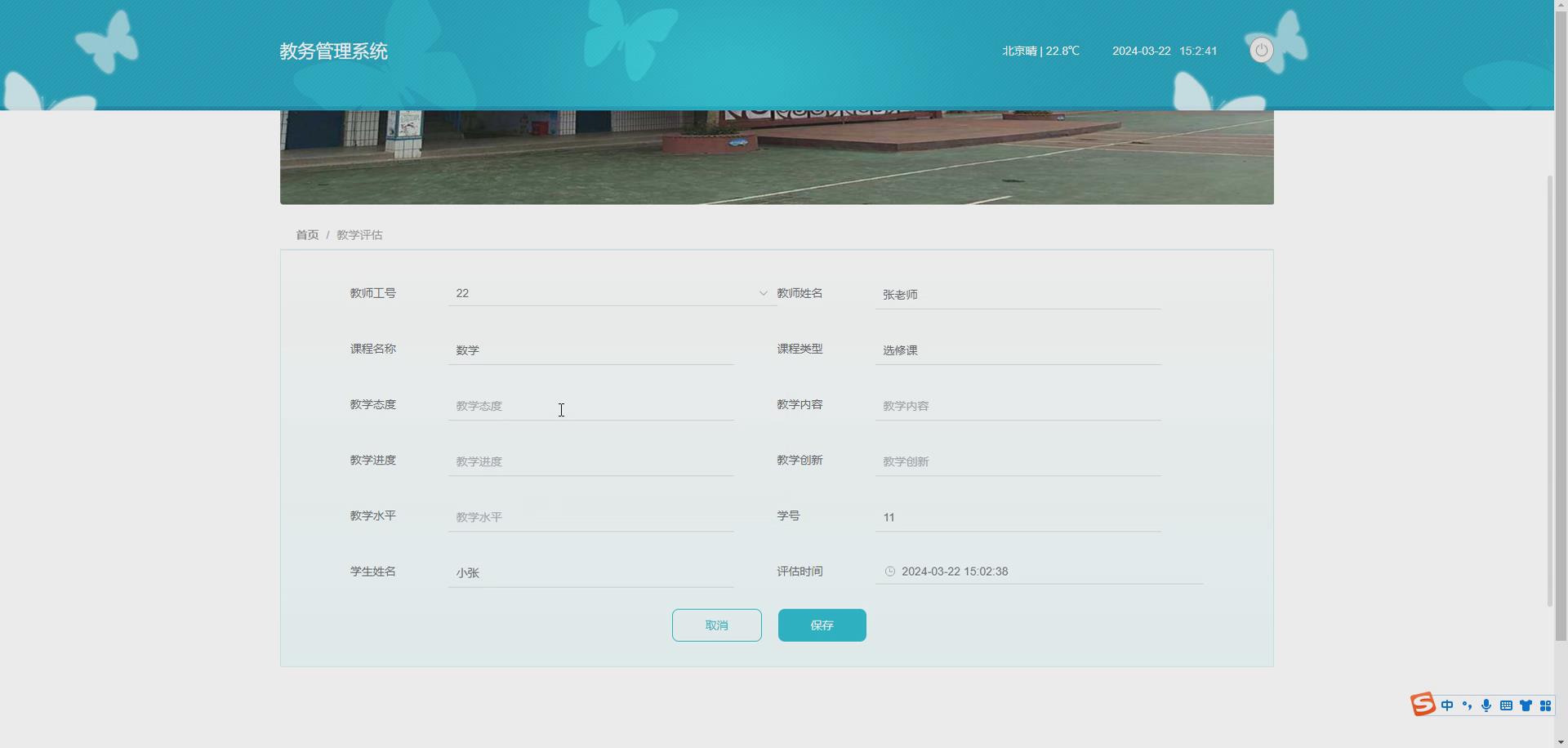Select the 教学评估 breadcrumb item
This screenshot has width=1568, height=748.
[359, 234]
